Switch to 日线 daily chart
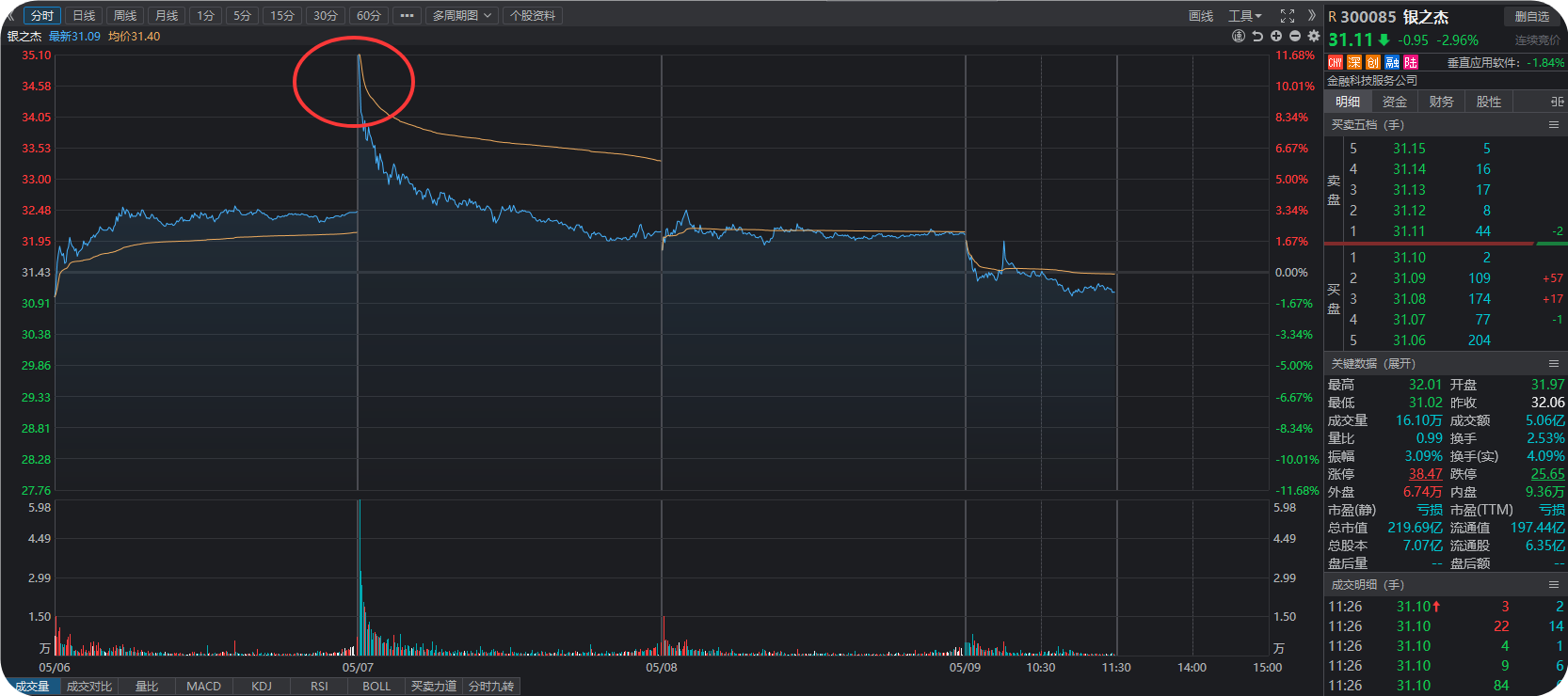 pyautogui.click(x=84, y=15)
